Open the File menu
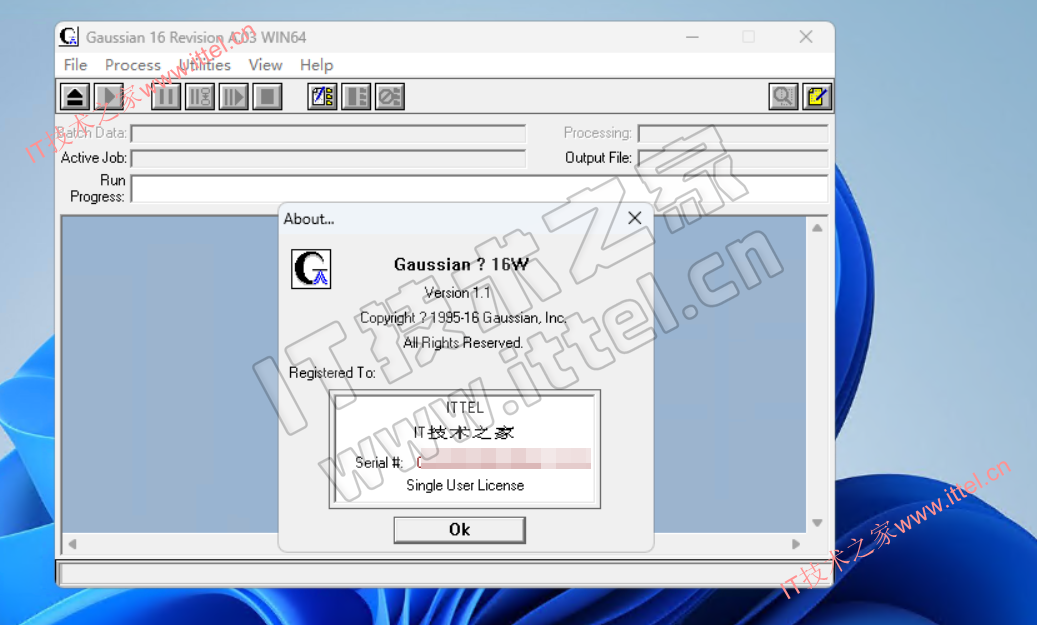 75,65
